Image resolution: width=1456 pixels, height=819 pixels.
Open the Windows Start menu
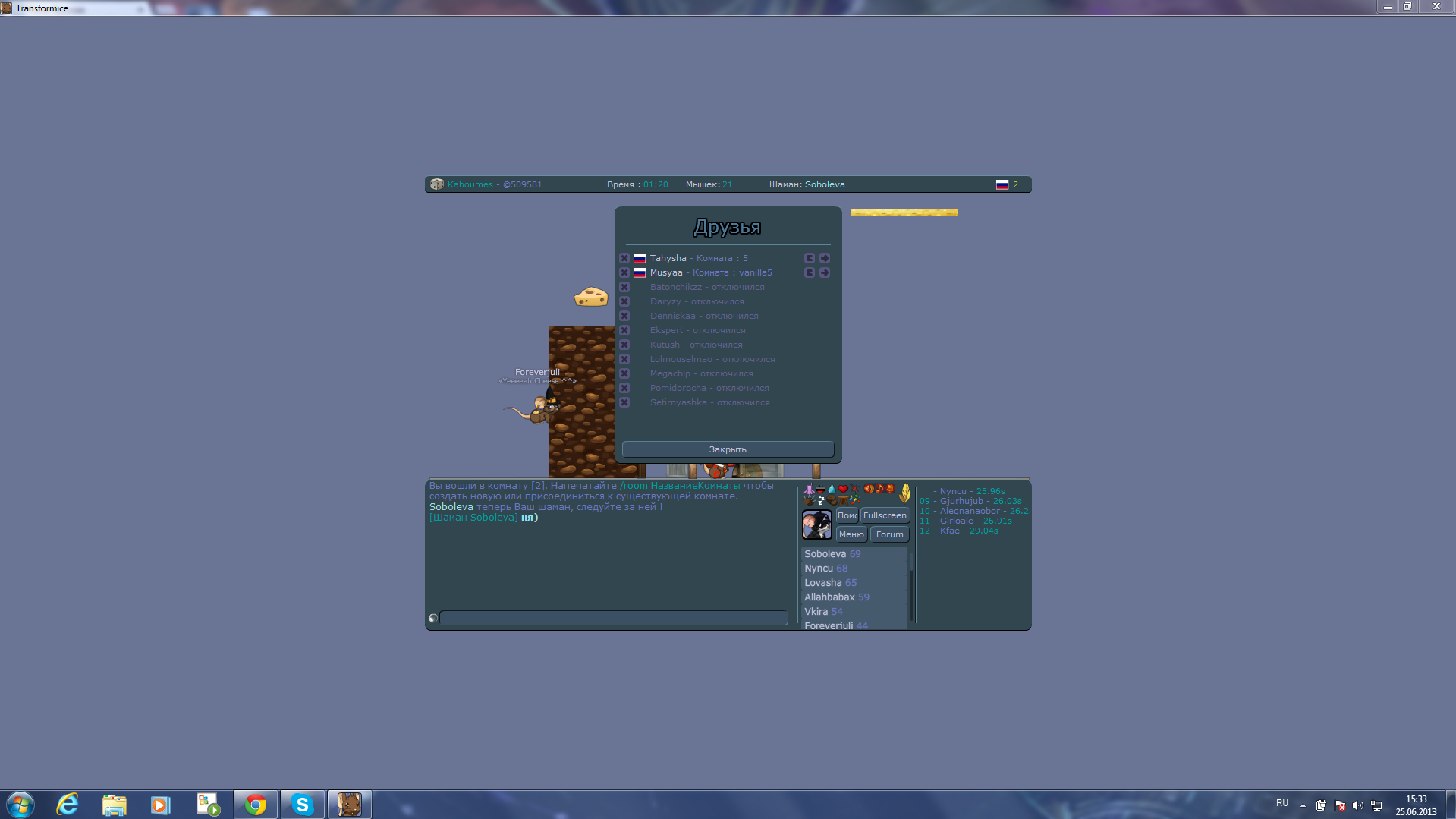click(20, 805)
